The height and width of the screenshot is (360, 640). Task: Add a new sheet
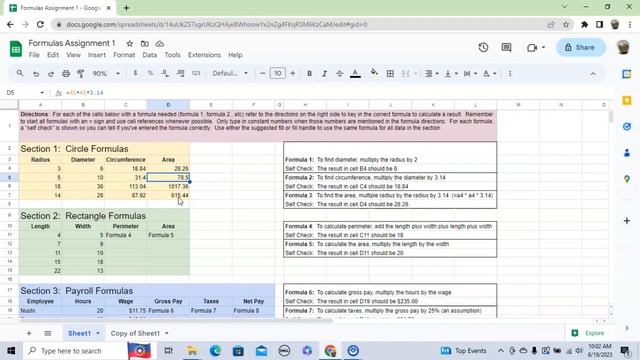[29, 333]
